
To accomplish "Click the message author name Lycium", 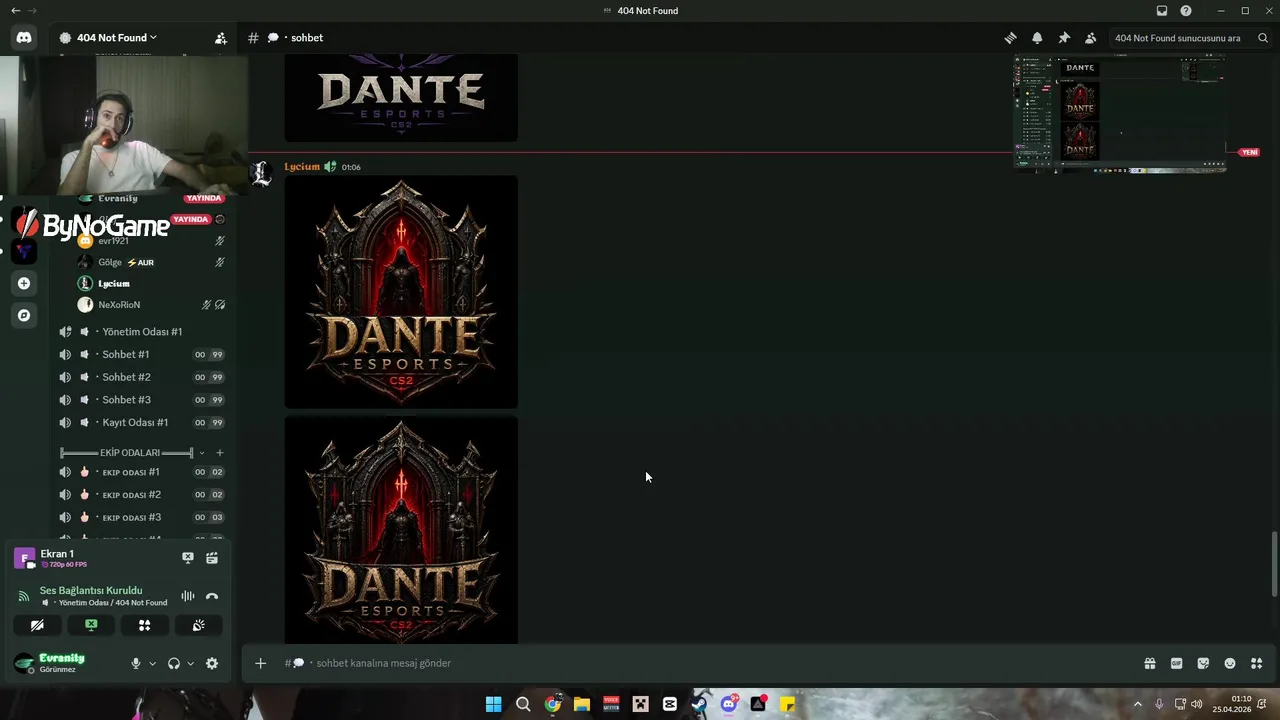I will coord(302,167).
